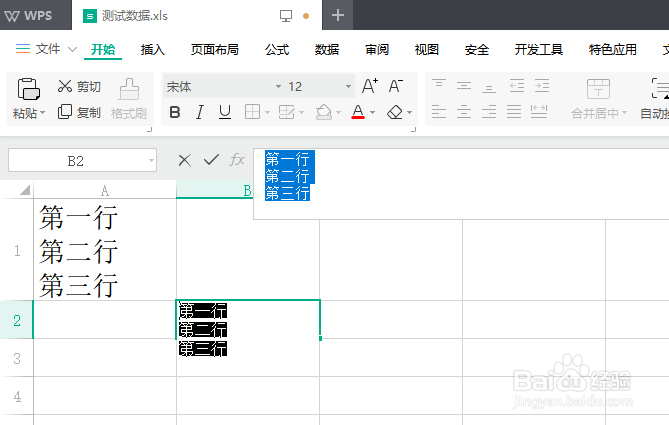The height and width of the screenshot is (425, 669).
Task: Align text right
Action: tap(489, 112)
